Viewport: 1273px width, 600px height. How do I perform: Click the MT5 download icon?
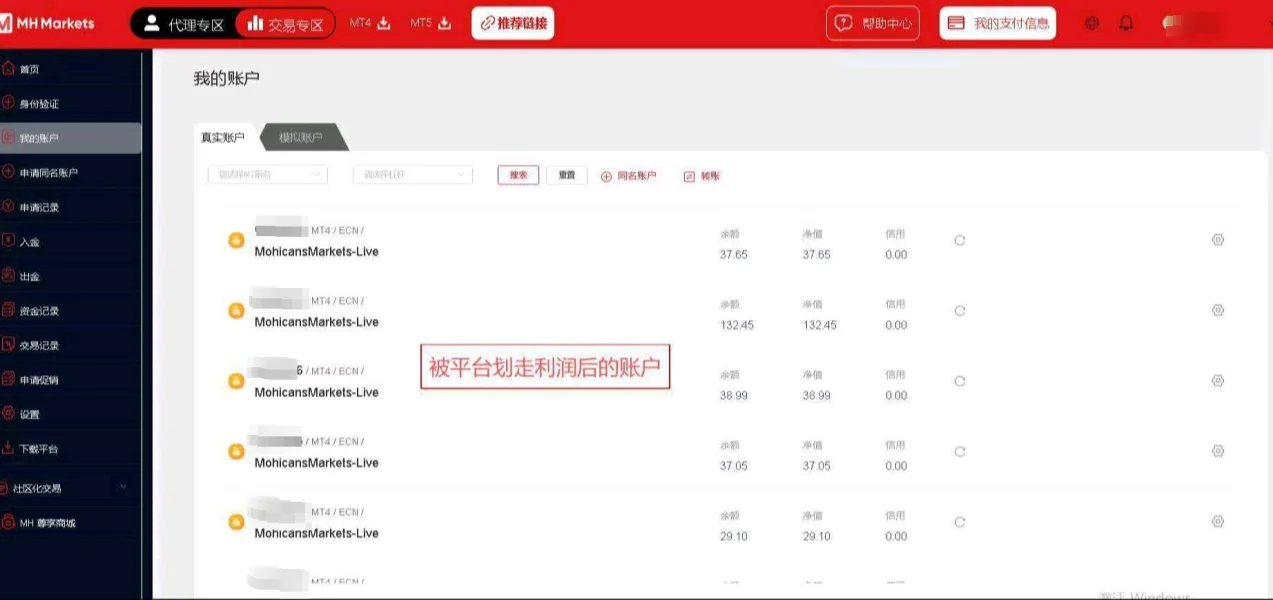click(x=445, y=23)
